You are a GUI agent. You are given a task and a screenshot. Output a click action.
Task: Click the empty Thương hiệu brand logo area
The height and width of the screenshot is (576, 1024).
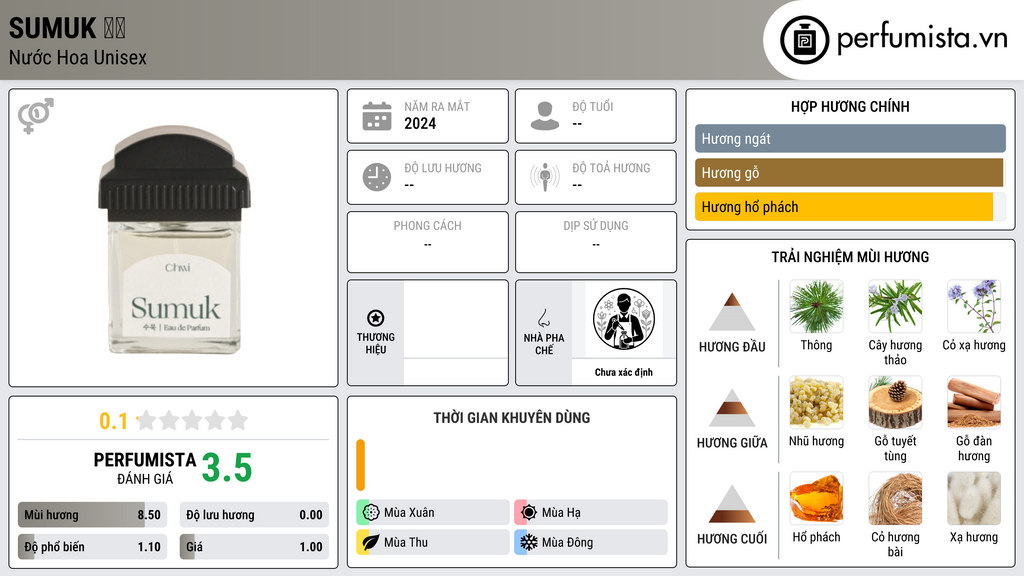click(456, 319)
